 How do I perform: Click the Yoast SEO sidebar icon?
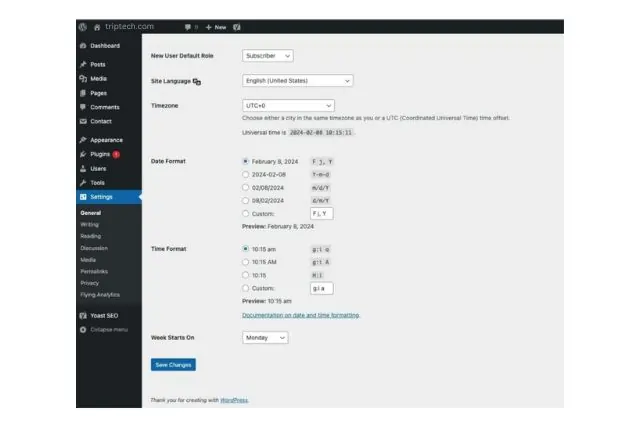coord(83,316)
